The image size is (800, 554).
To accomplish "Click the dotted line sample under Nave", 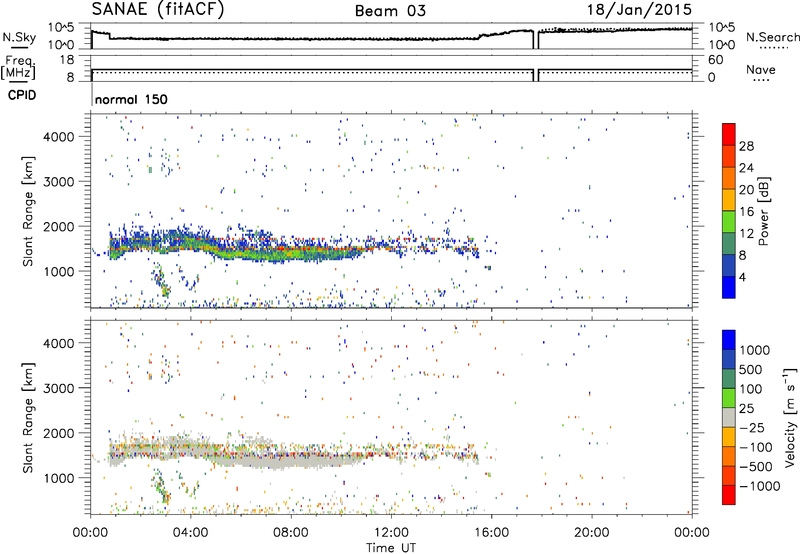I will 761,81.
